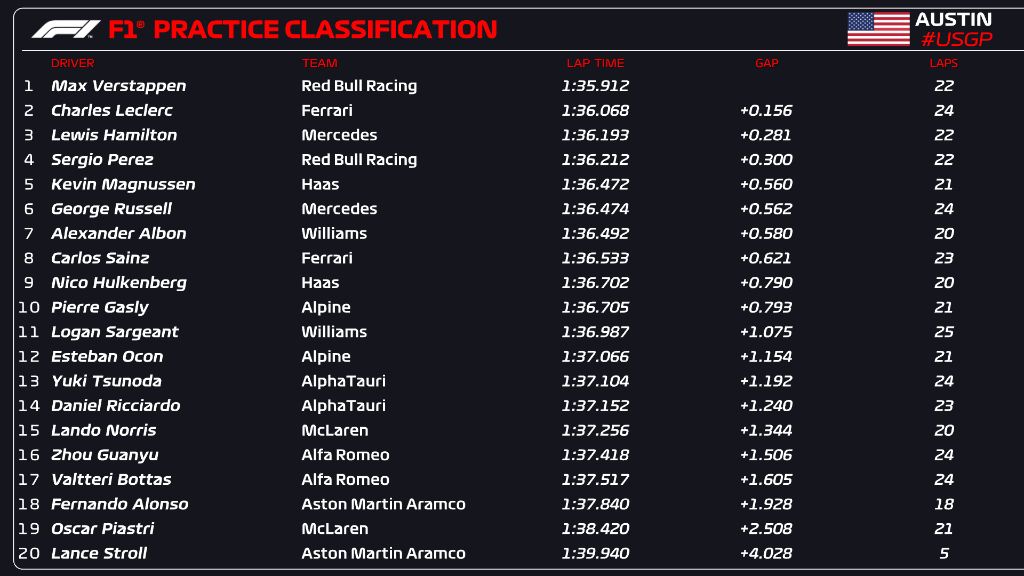Click Logan Sargeant's lap count 25
The image size is (1024, 576).
(x=943, y=332)
